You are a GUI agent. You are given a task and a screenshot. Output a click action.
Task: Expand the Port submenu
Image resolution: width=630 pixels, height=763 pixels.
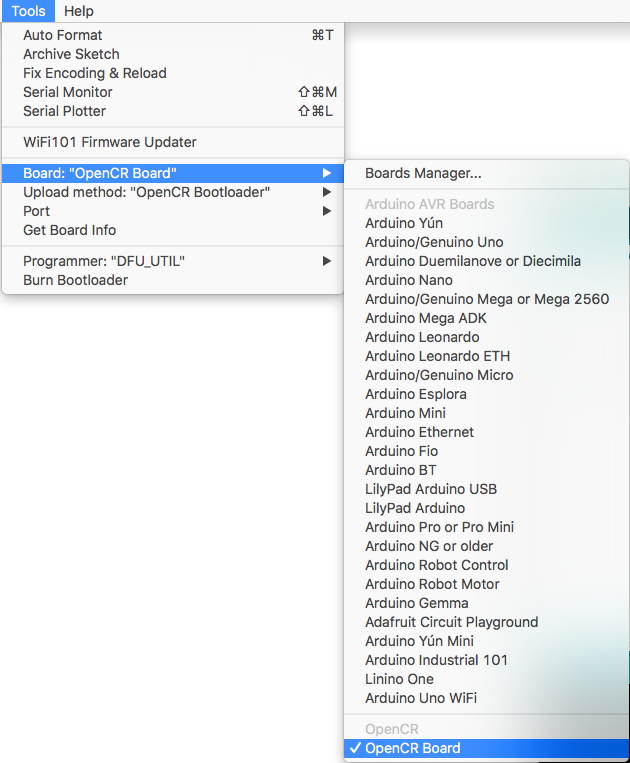(173, 211)
